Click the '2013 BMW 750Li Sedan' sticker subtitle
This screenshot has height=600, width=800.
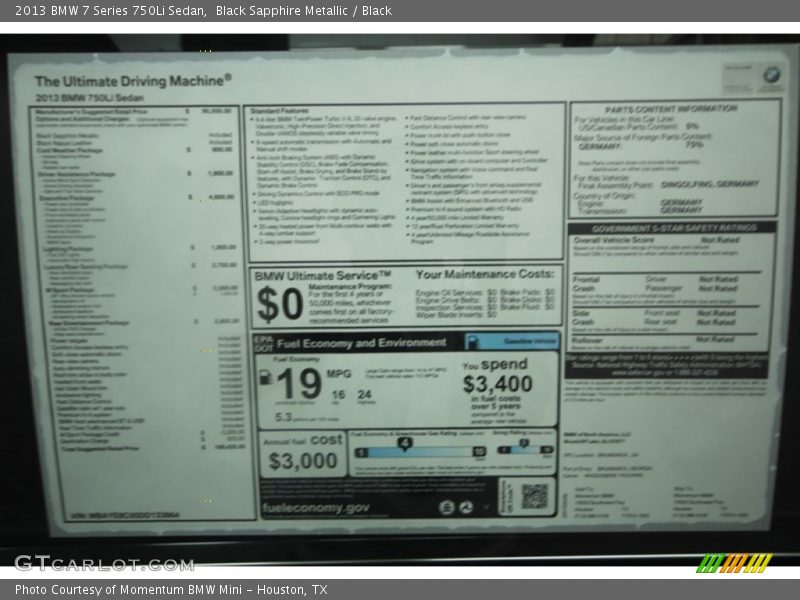tap(89, 97)
